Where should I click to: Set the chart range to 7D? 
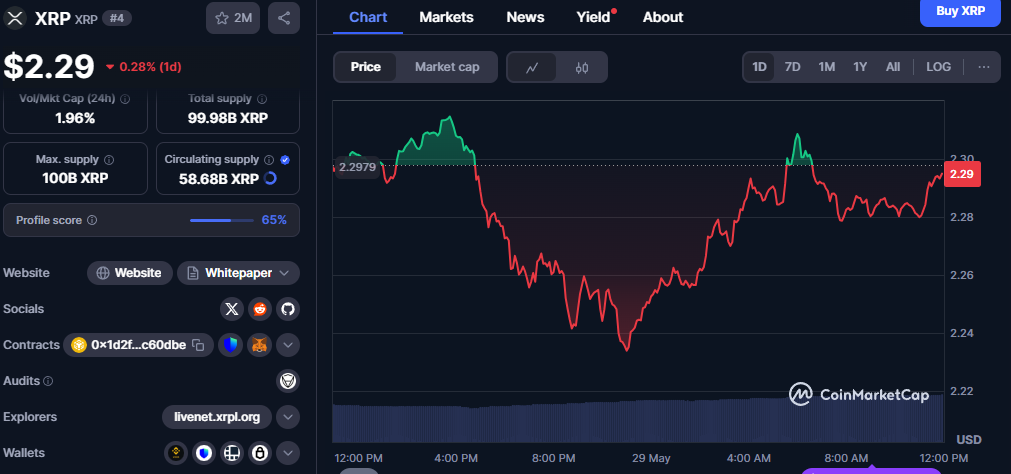point(792,67)
